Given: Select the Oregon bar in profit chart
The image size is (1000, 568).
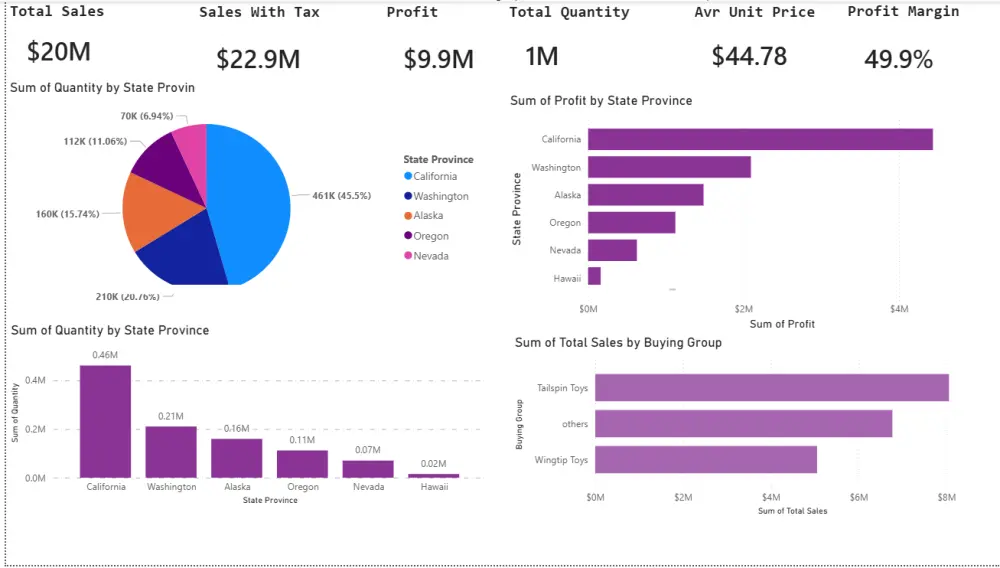Looking at the screenshot, I should point(631,222).
